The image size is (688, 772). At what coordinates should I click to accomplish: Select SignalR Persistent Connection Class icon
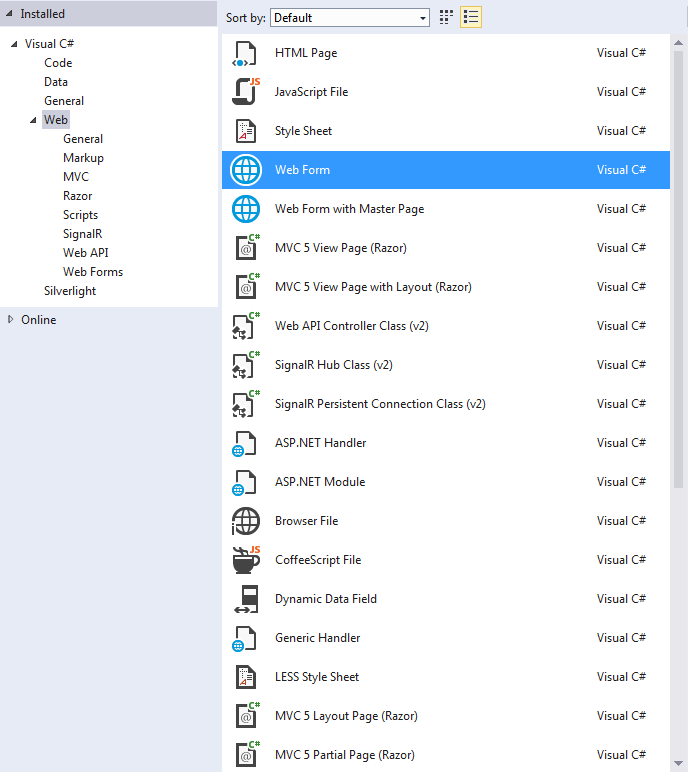[x=245, y=404]
